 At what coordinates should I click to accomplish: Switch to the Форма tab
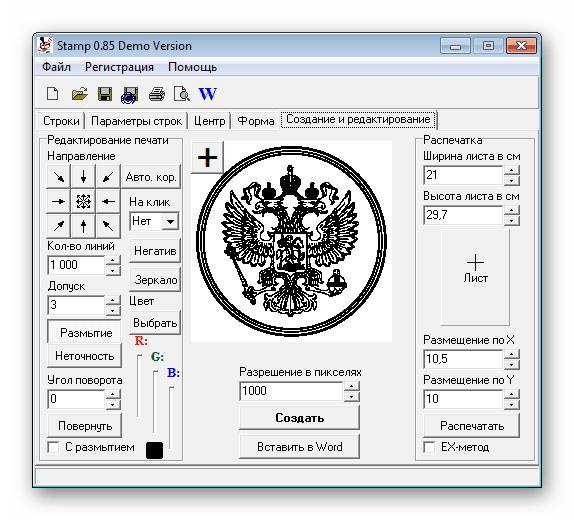coord(256,121)
